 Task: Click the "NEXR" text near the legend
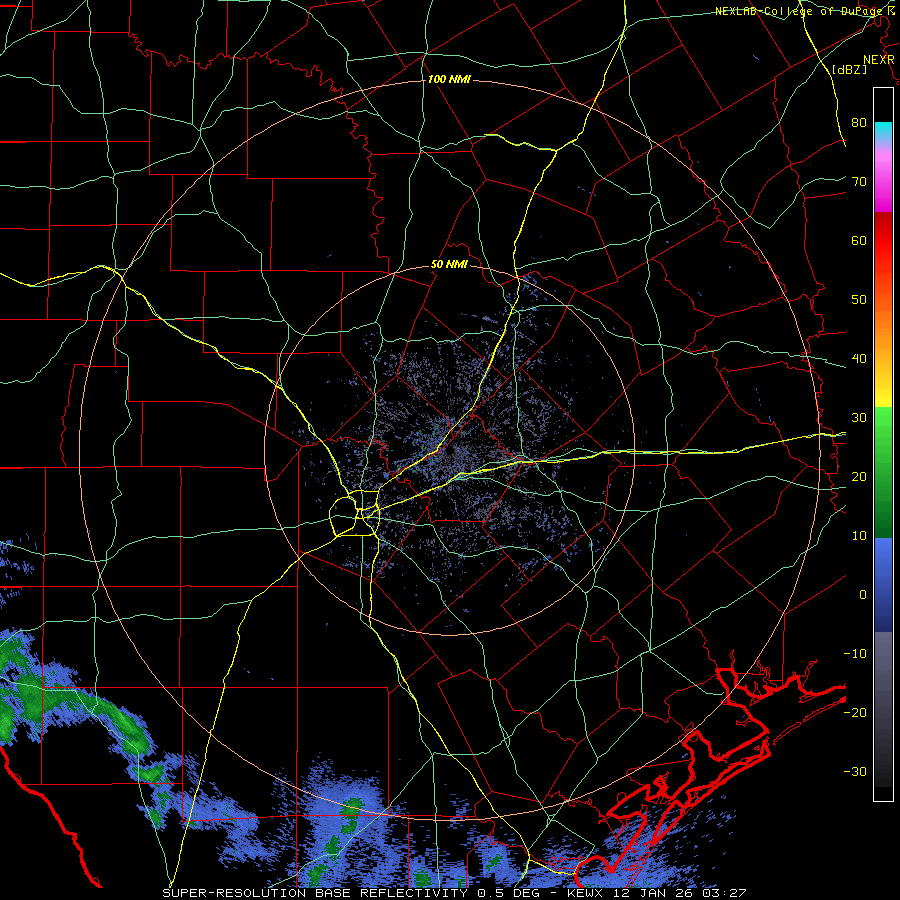click(x=878, y=60)
